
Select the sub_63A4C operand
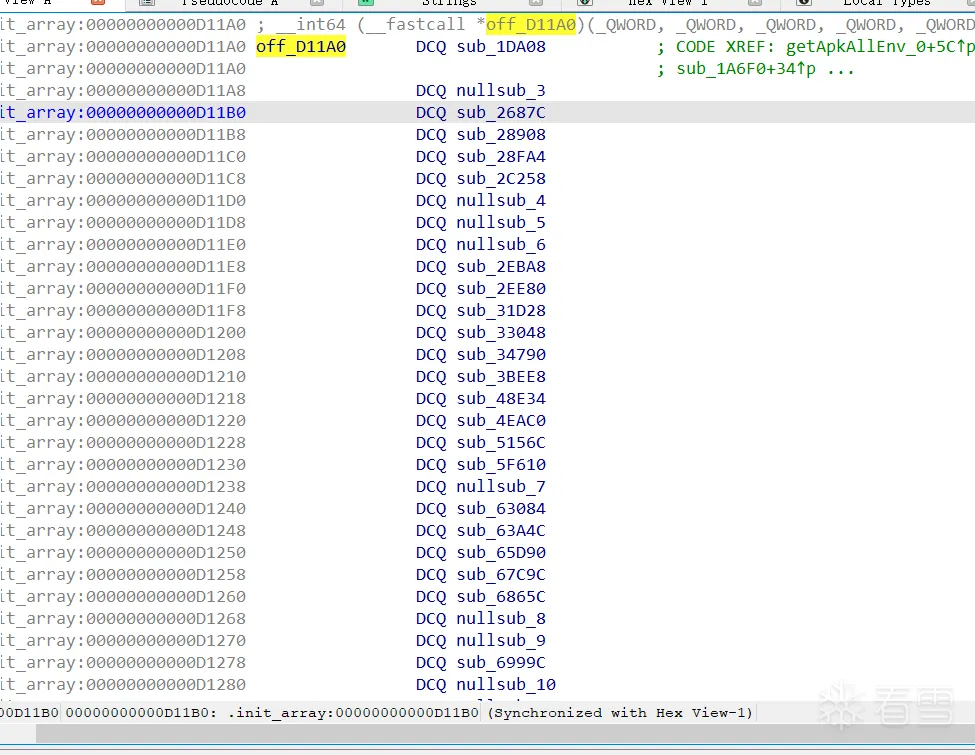click(x=501, y=530)
